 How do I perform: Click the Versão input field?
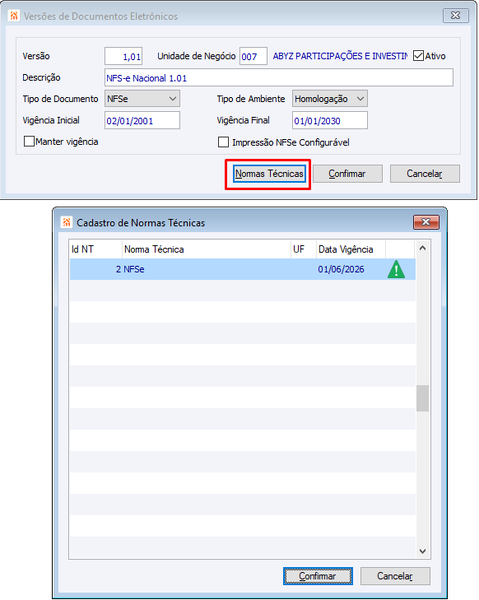[123, 57]
